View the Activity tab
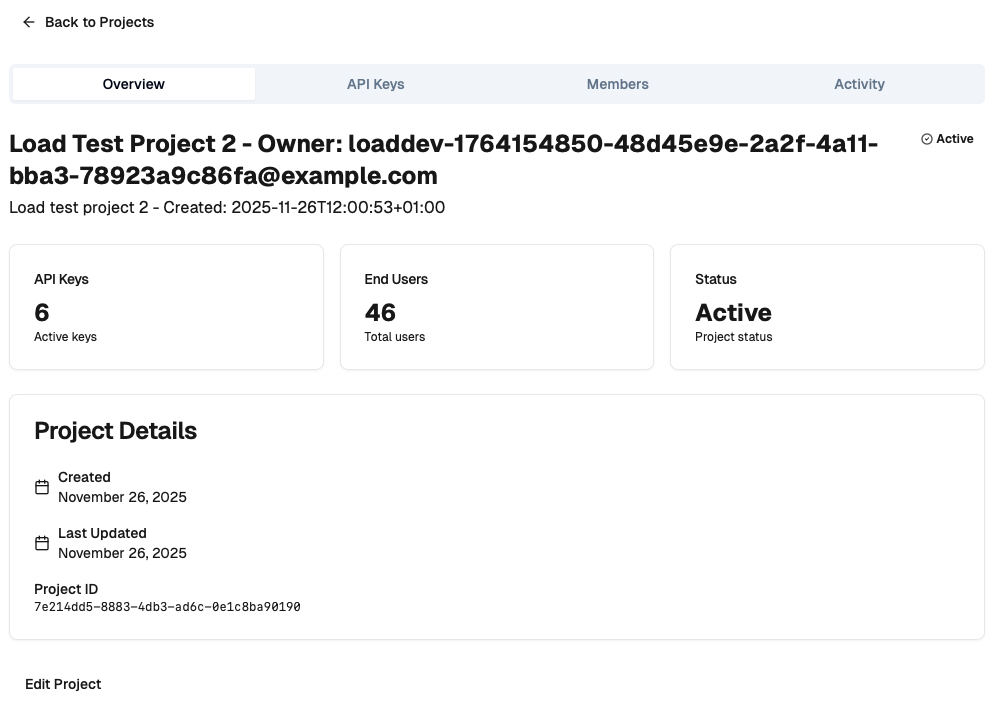 pyautogui.click(x=859, y=84)
